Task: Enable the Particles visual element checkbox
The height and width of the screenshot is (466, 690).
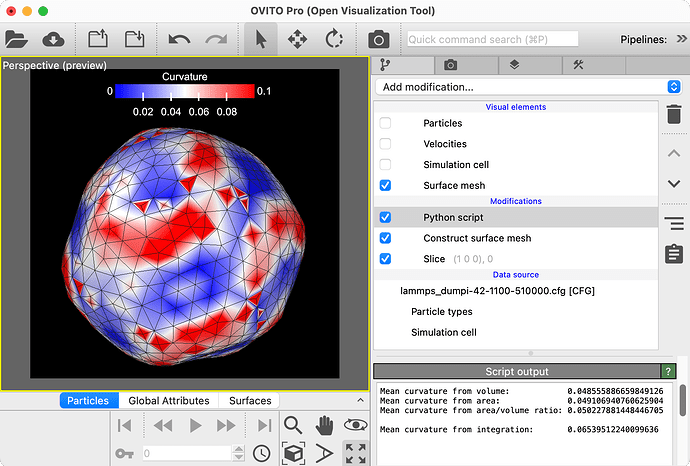Action: click(385, 123)
